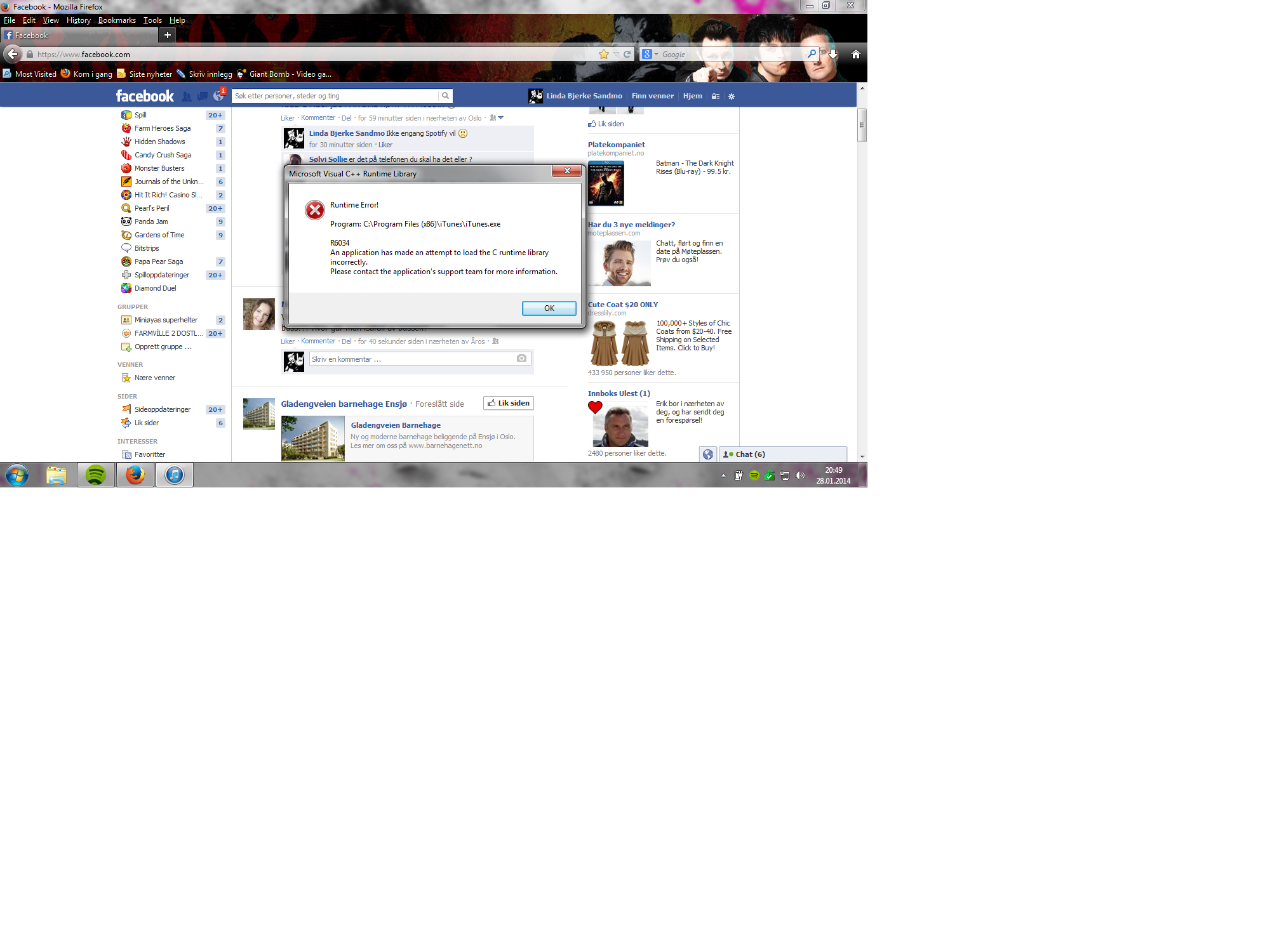Open Linda Bjerke Sandmo profile in top bar

click(x=575, y=96)
